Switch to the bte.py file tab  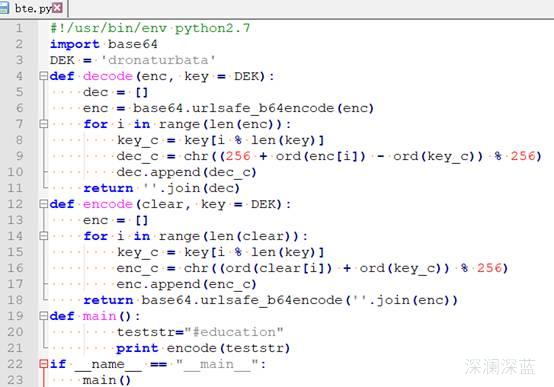coord(34,8)
